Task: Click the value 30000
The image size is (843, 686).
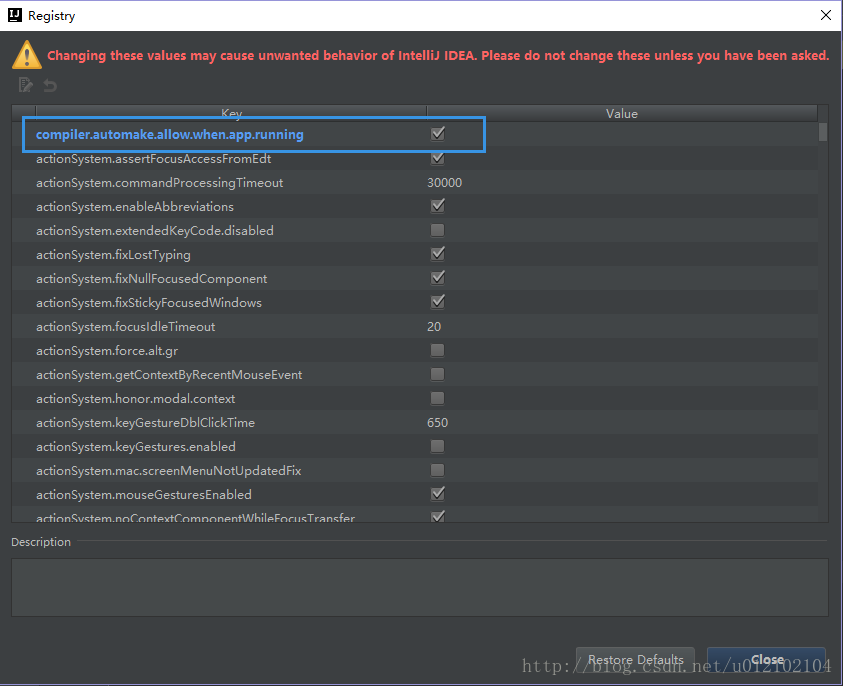Action: [445, 183]
